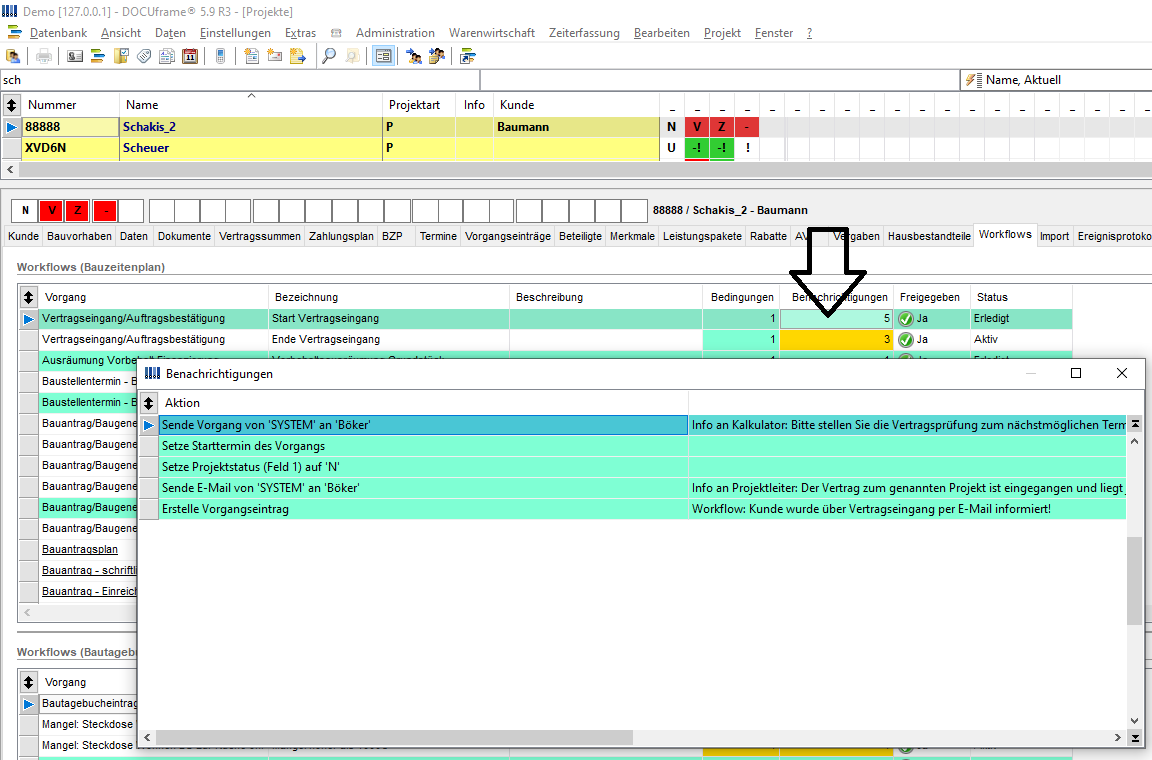
Task: Click the new e-mail envelope toolbar icon
Action: [274, 56]
